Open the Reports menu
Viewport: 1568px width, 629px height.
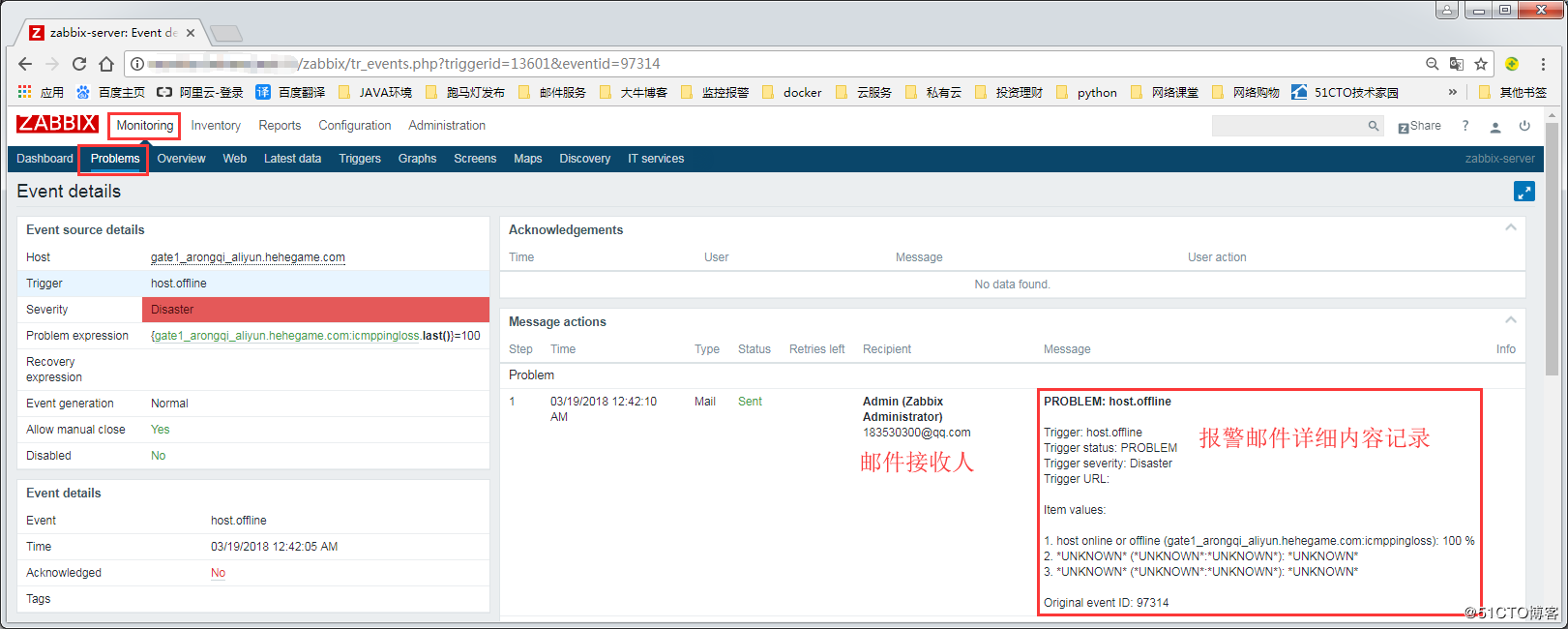click(280, 126)
